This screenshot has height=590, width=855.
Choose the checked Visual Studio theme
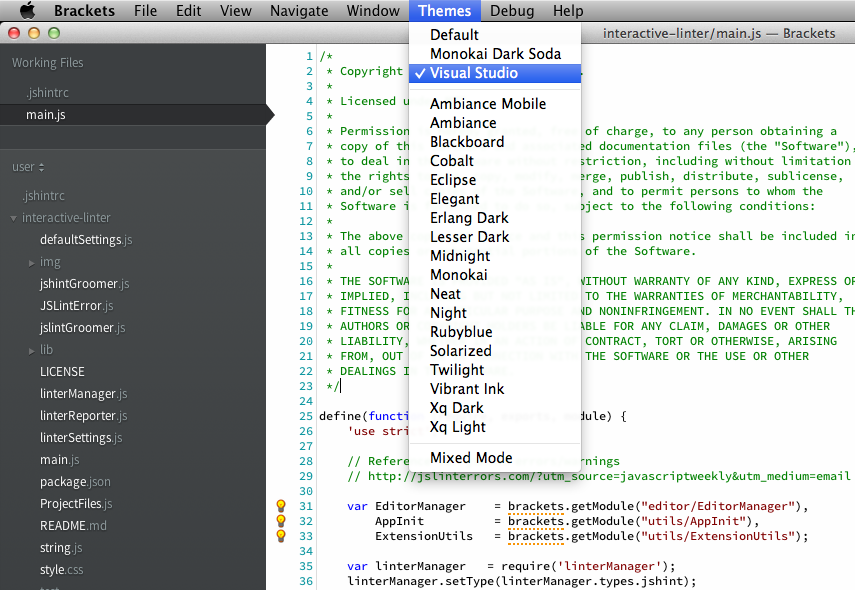[495, 73]
